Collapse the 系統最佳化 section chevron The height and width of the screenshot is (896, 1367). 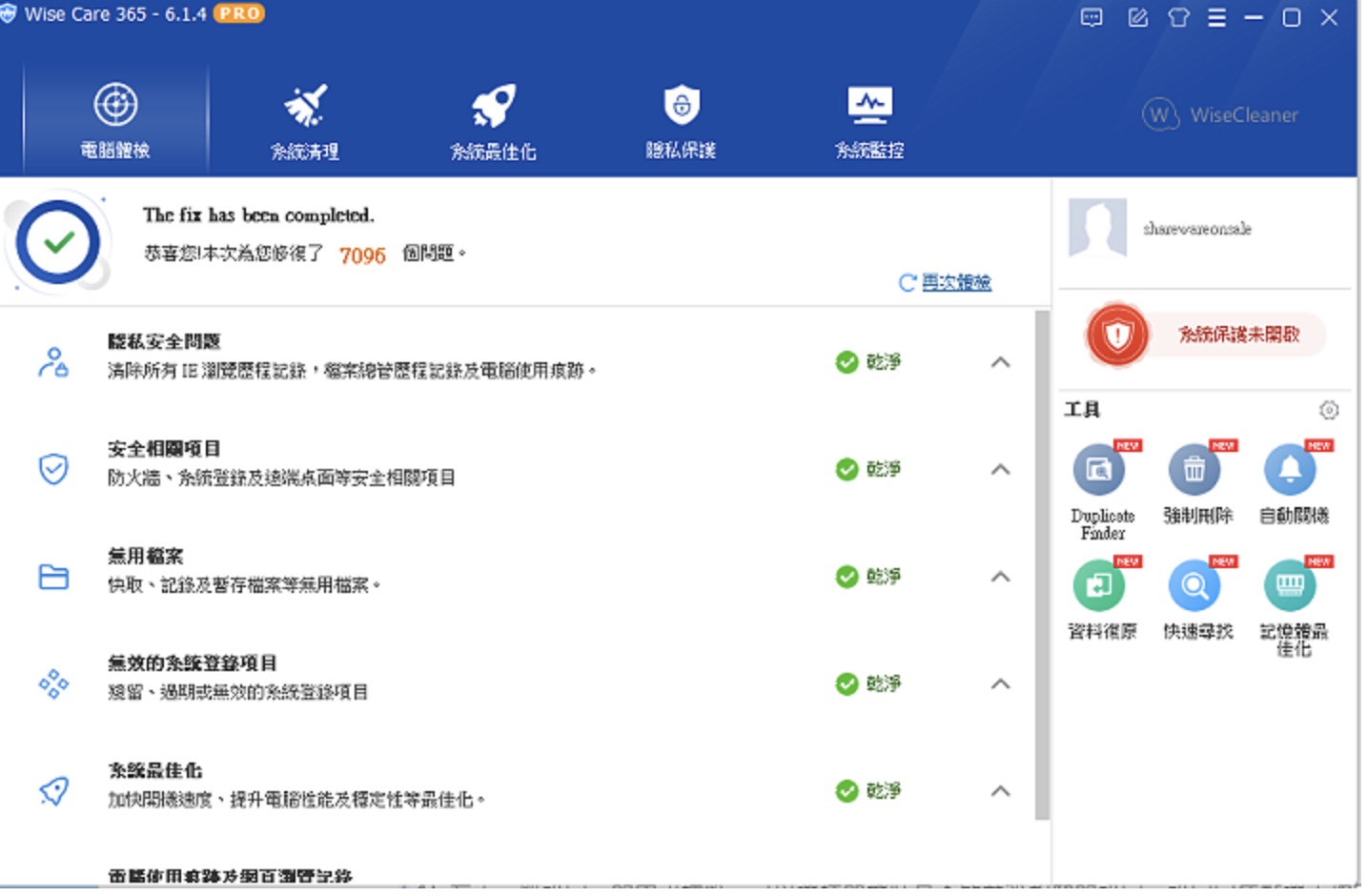(x=1000, y=791)
